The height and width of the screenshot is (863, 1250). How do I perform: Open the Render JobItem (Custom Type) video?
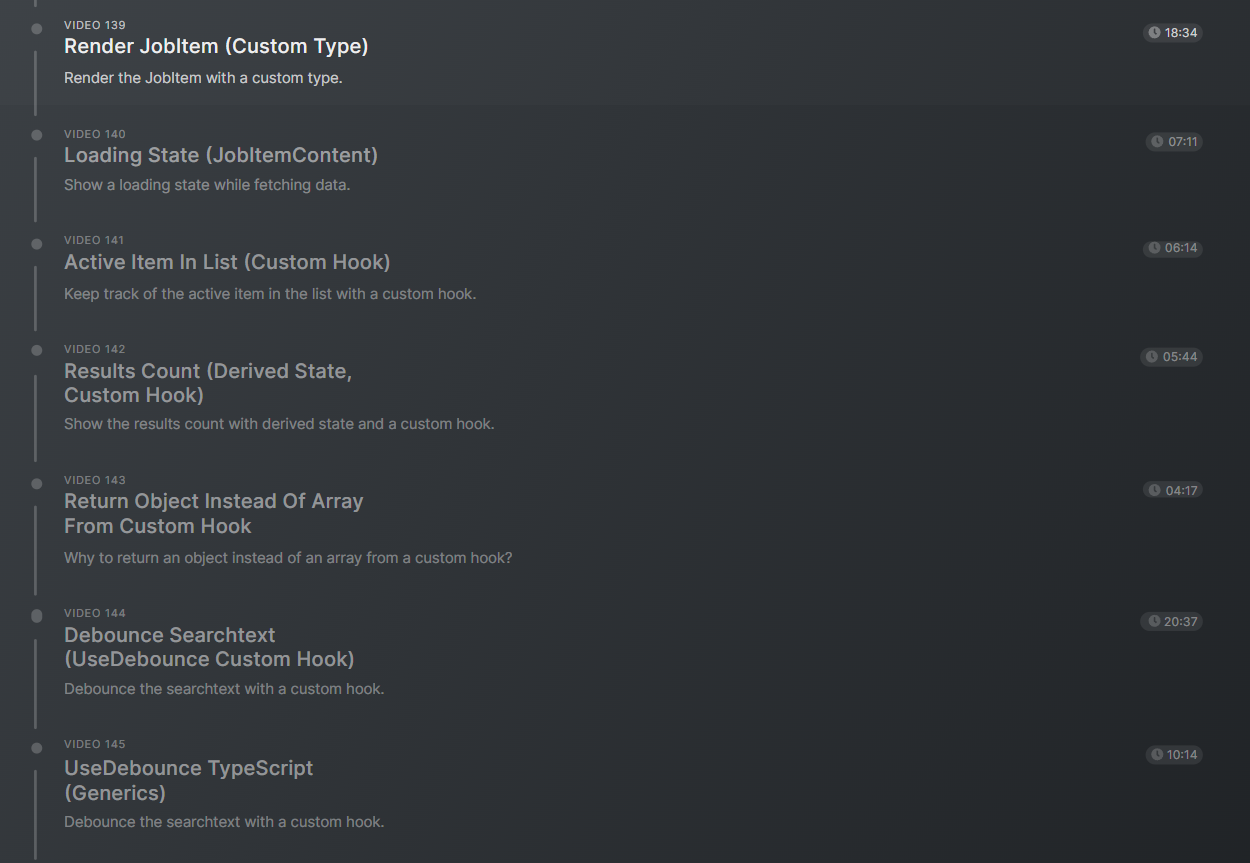216,46
